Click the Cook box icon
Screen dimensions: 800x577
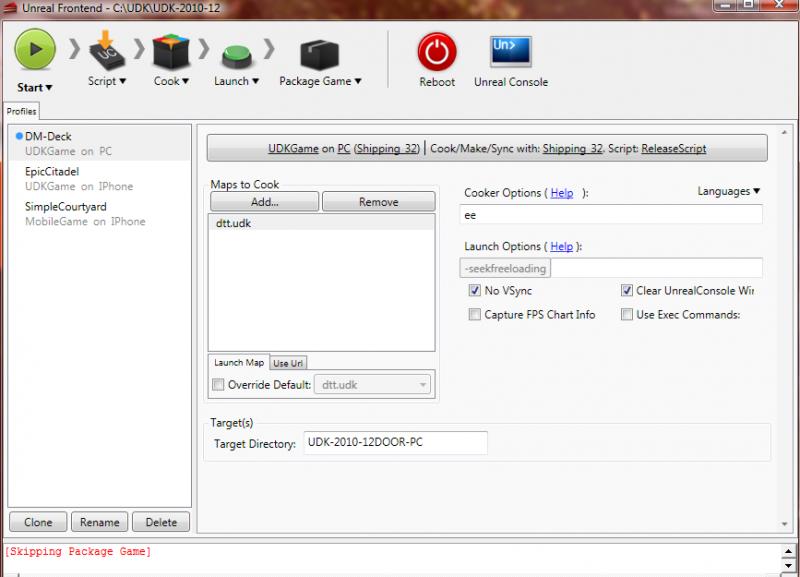click(171, 52)
